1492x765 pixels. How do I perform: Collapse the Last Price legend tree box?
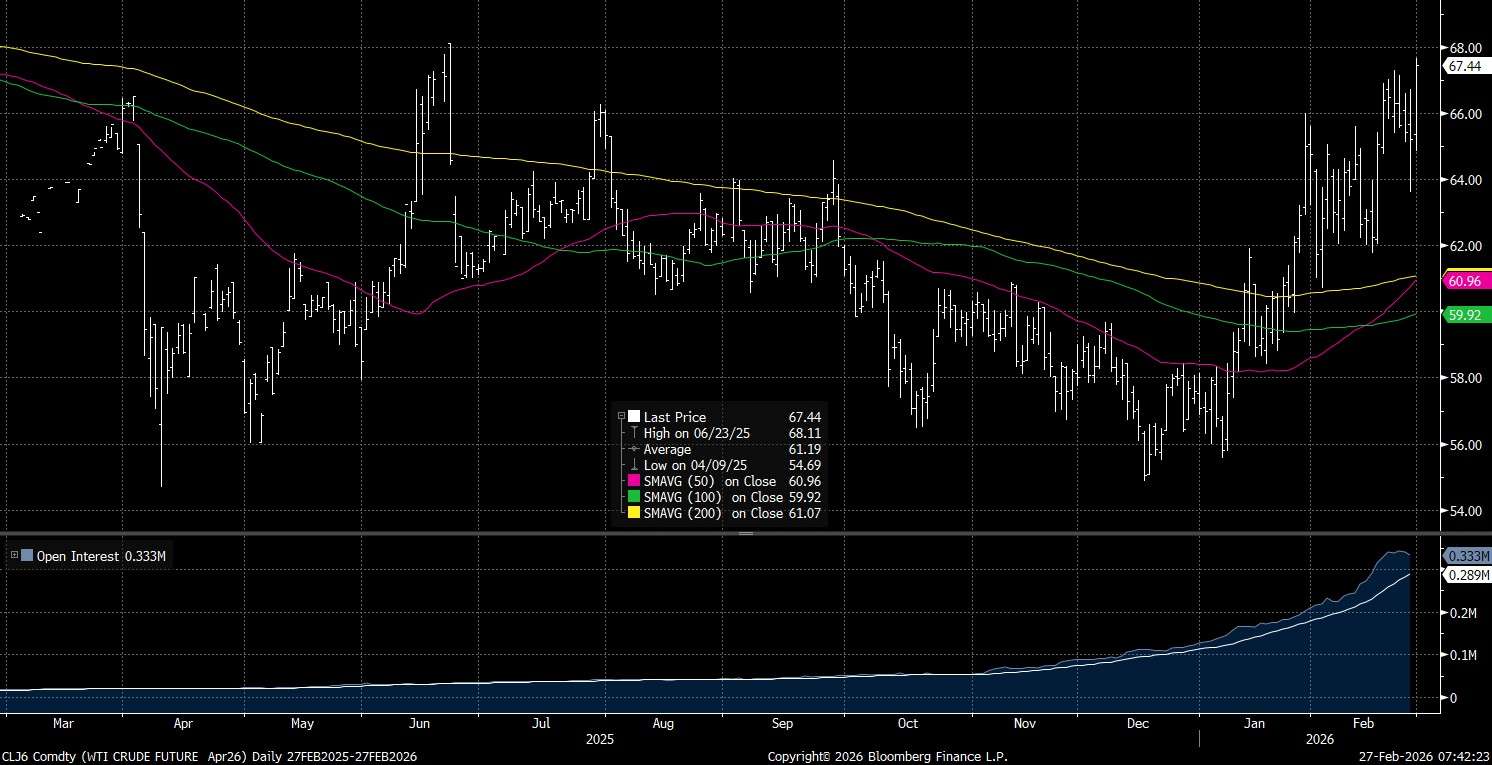(x=621, y=417)
